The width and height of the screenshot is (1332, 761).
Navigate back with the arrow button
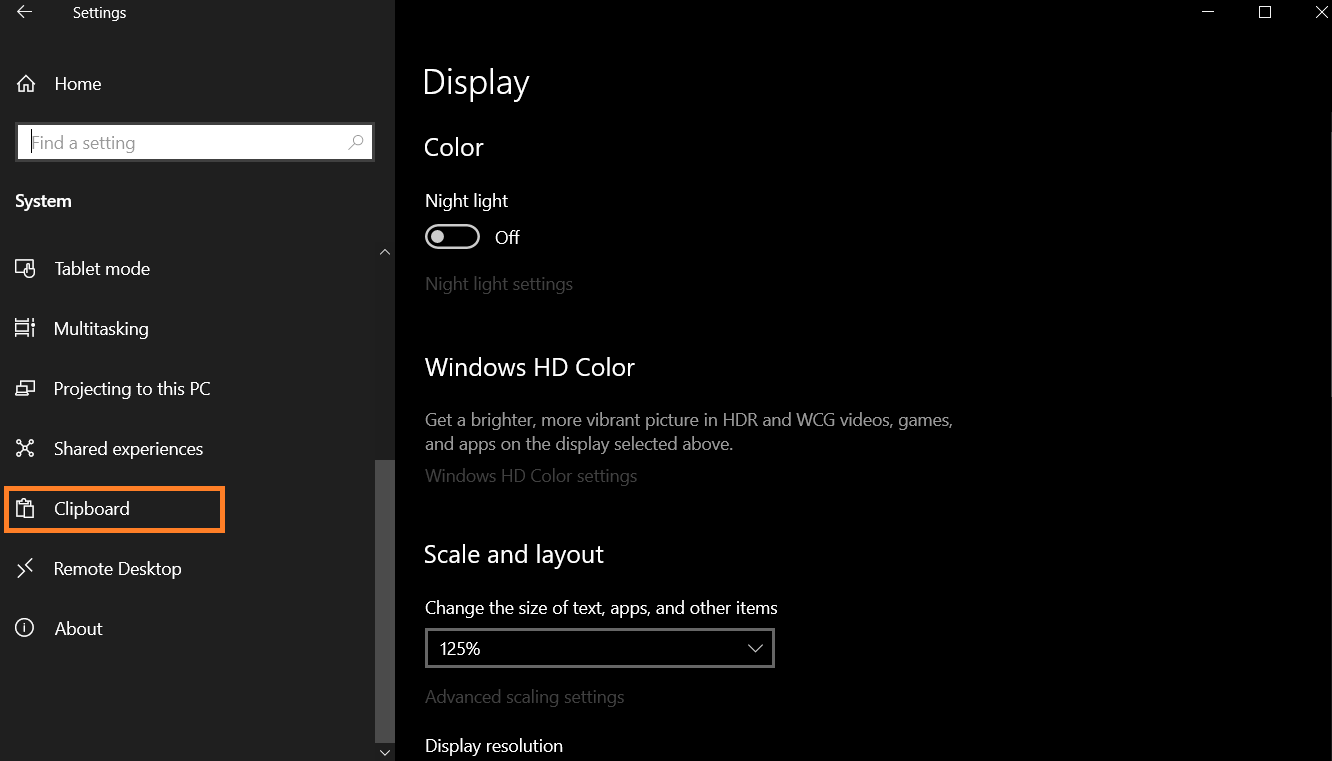[x=22, y=12]
